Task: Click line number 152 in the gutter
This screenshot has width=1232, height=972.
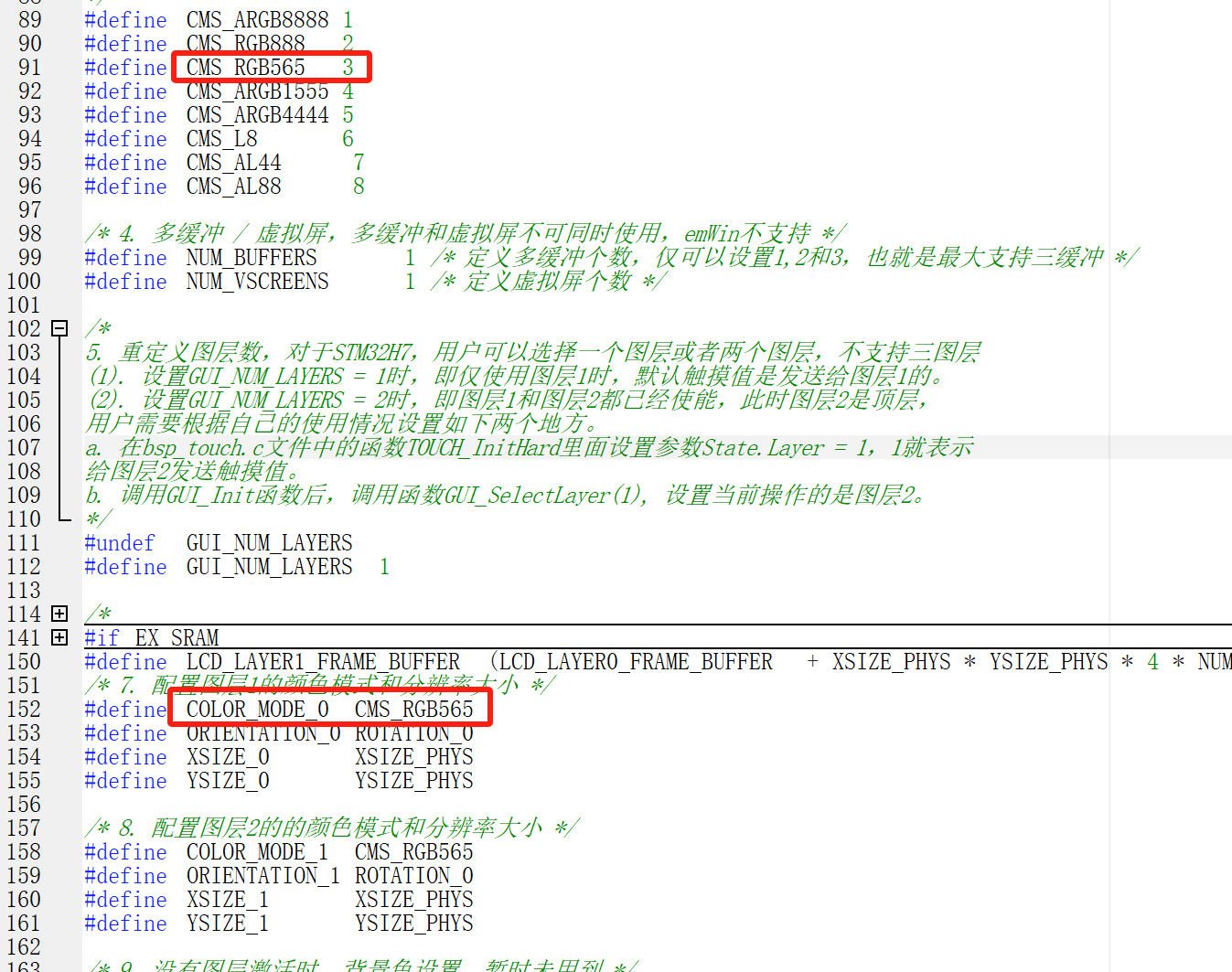Action: tap(24, 710)
